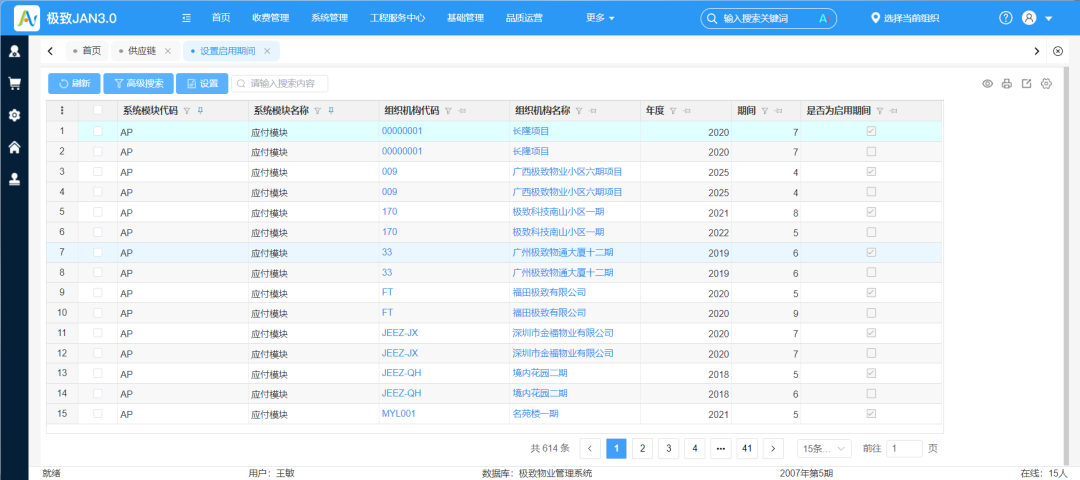Image resolution: width=1080 pixels, height=480 pixels.
Task: Open the 首页 menu in the top navigation
Action: coord(221,18)
